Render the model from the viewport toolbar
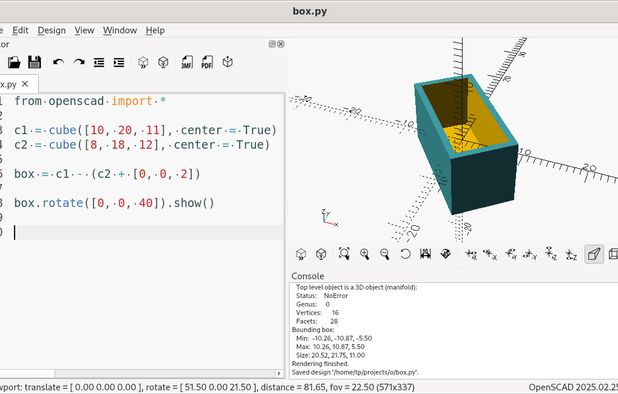The image size is (618, 394). pos(321,254)
